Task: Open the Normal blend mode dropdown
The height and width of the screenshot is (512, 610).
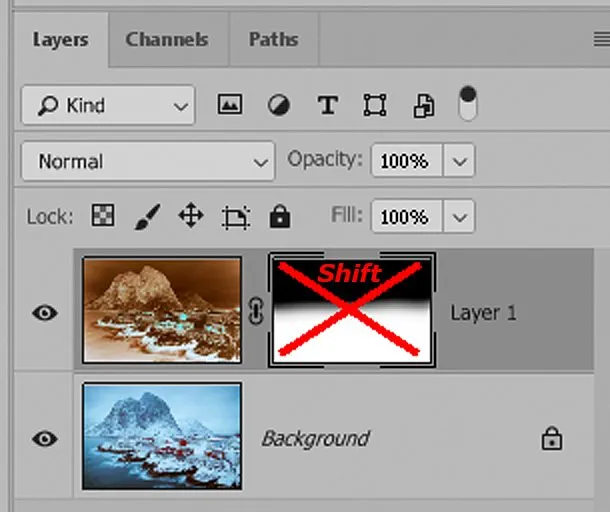Action: 148,161
